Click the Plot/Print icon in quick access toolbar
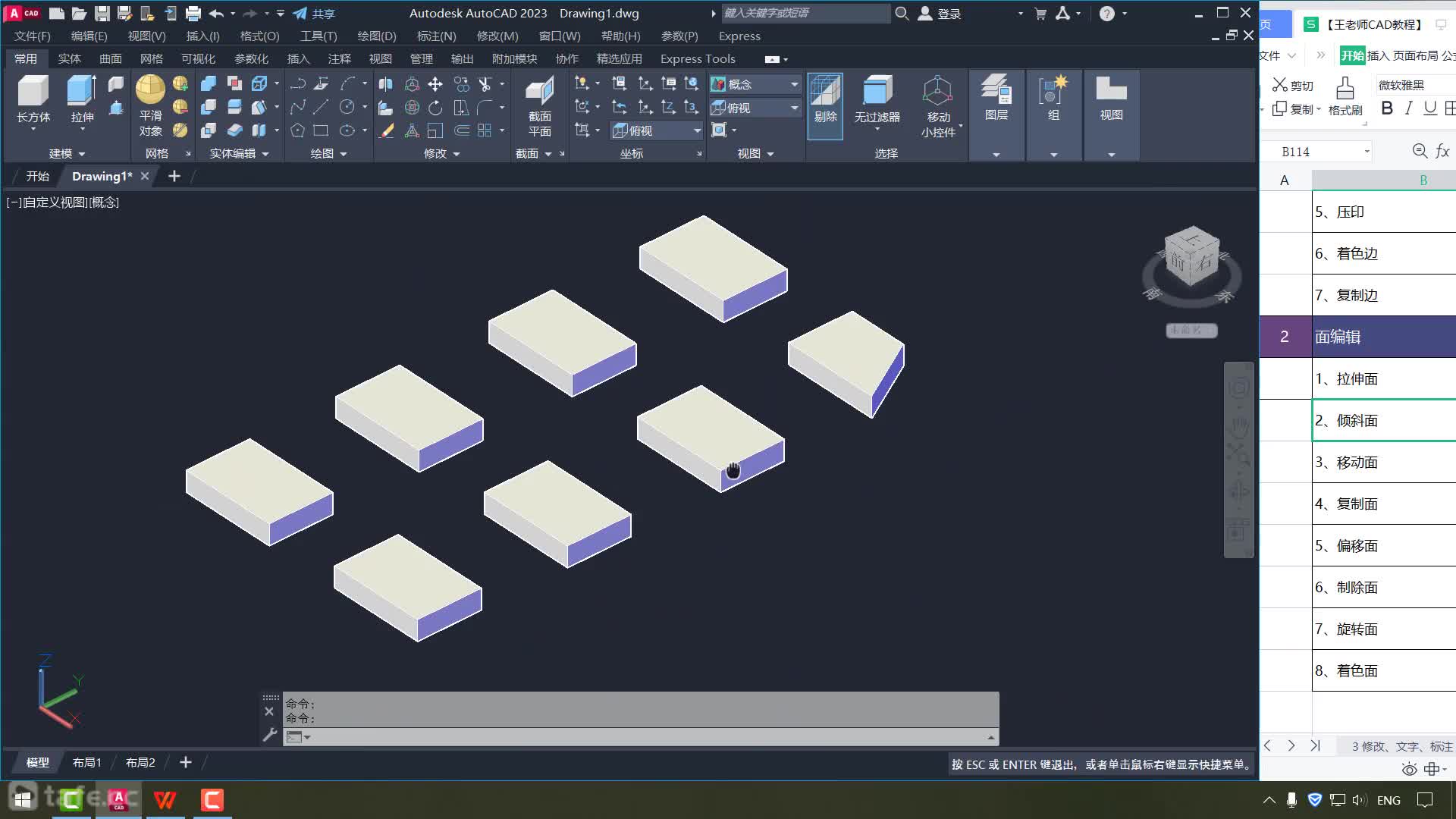Image resolution: width=1456 pixels, height=819 pixels. [193, 13]
